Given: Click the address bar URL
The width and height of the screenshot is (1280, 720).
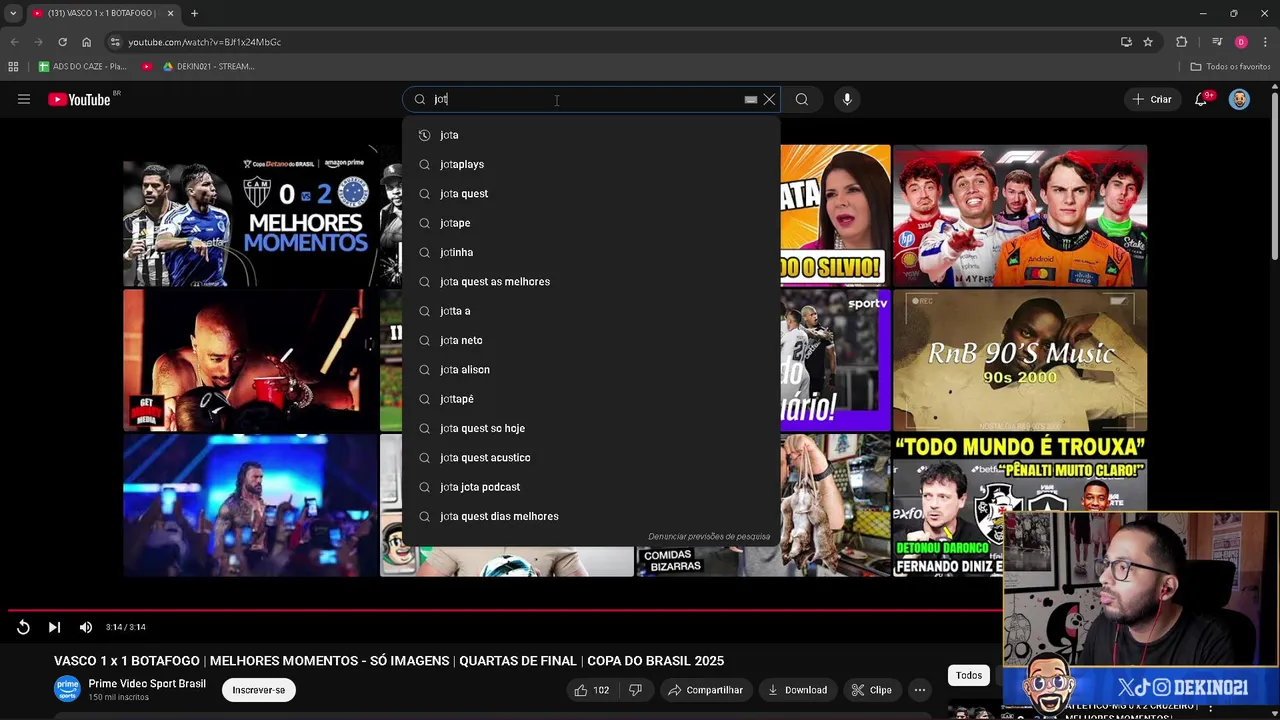Looking at the screenshot, I should 204,42.
